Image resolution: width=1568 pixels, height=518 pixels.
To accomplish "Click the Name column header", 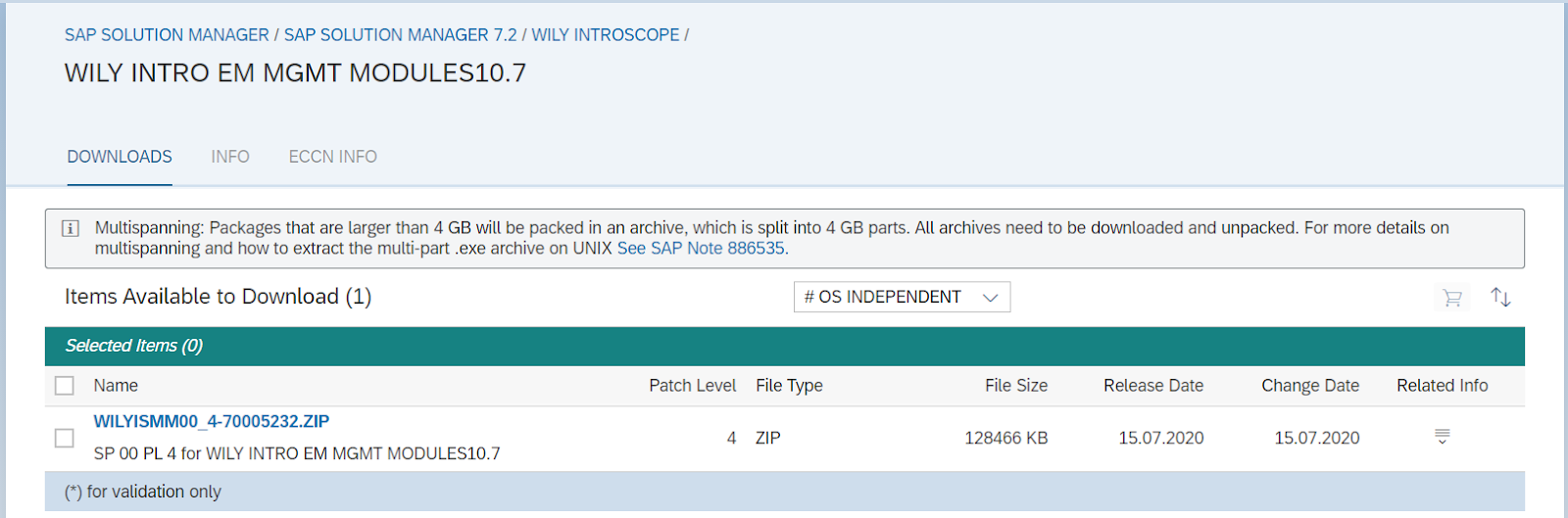I will click(116, 386).
